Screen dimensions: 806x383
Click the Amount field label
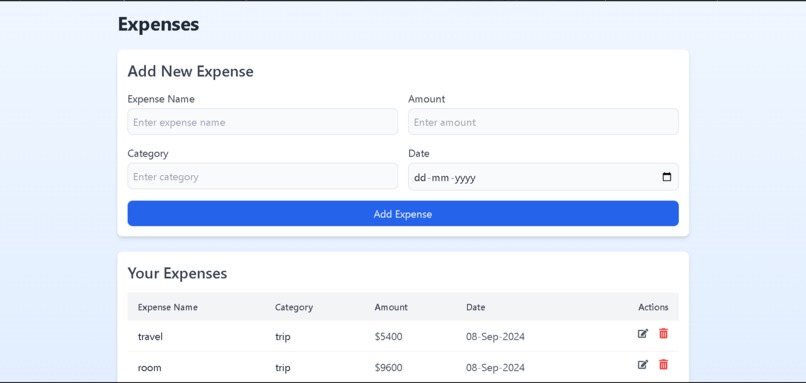point(427,99)
